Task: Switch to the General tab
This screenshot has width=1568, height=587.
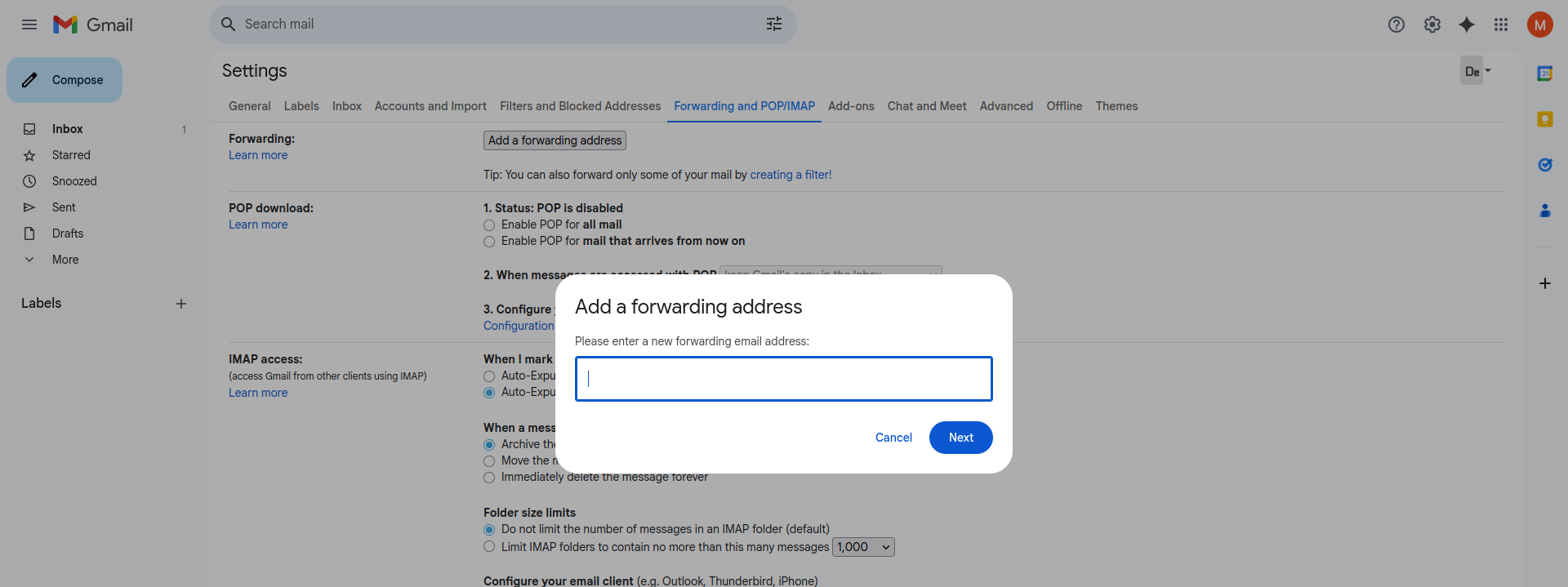Action: 249,106
